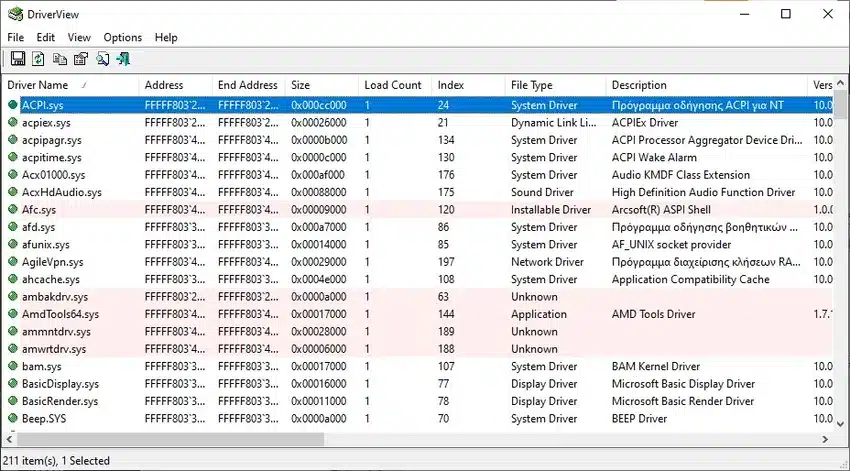
Task: Click the size value 0x000af000
Action: pos(318,175)
